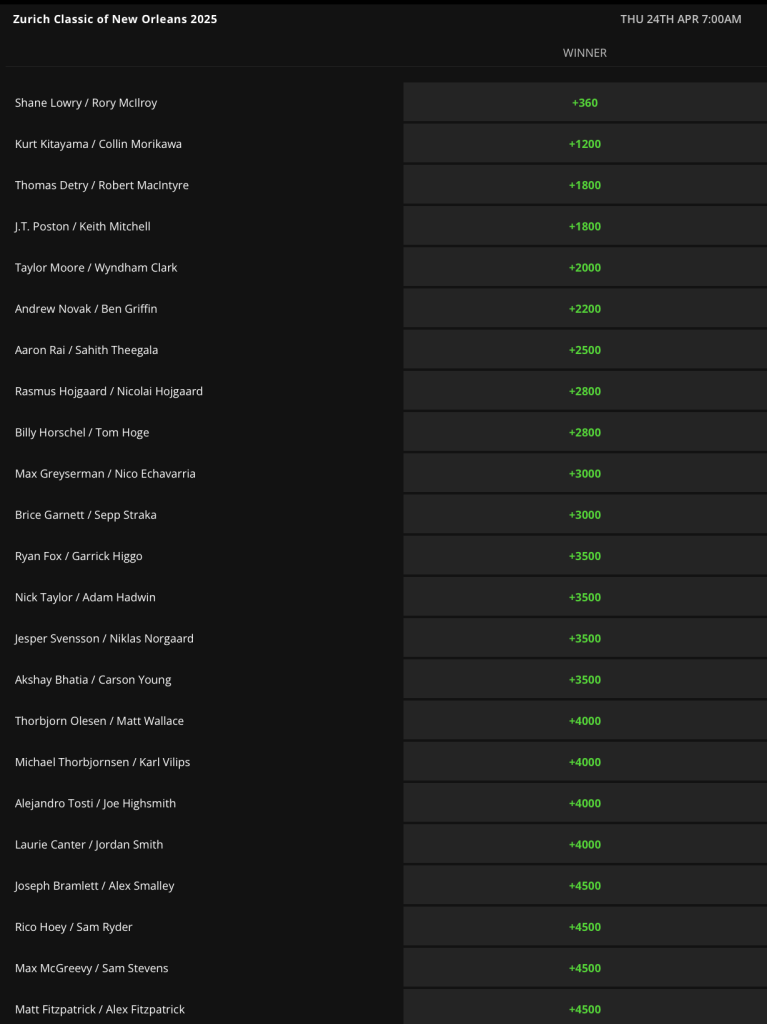Click the Matt Fitzpatrick / Alex Fitzpatrick team name
The image size is (767, 1024).
click(x=100, y=1009)
